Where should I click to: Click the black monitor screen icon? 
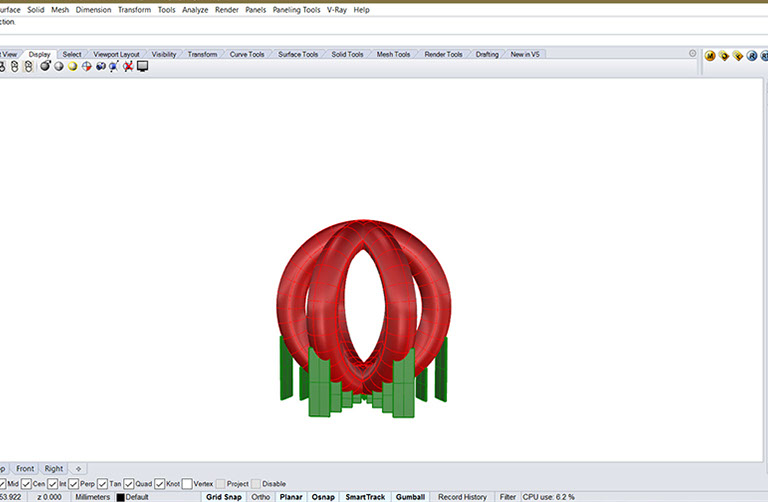[x=143, y=66]
